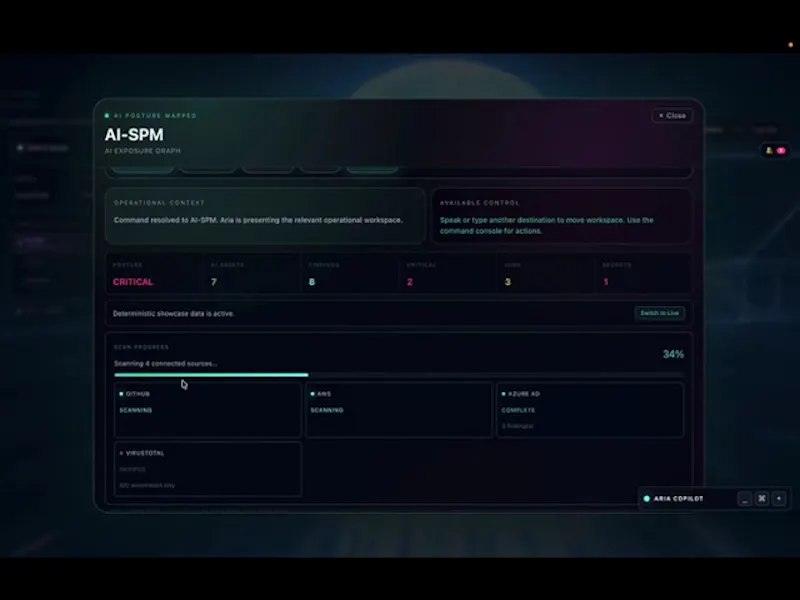Click the Critical count 2
This screenshot has height=600, width=800.
pos(410,282)
